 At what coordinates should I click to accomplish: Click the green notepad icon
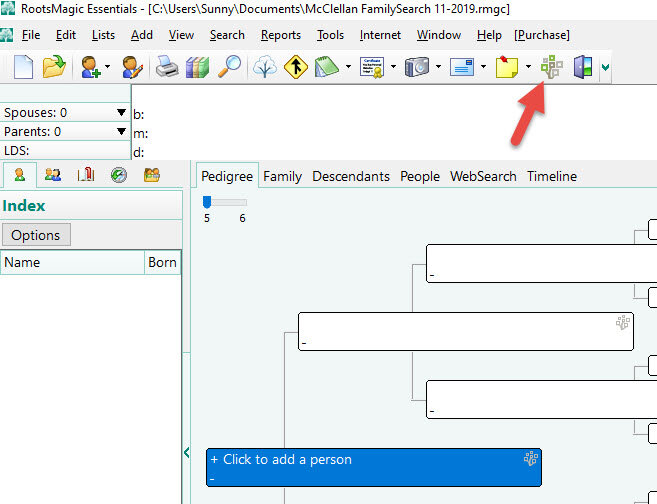tap(326, 67)
